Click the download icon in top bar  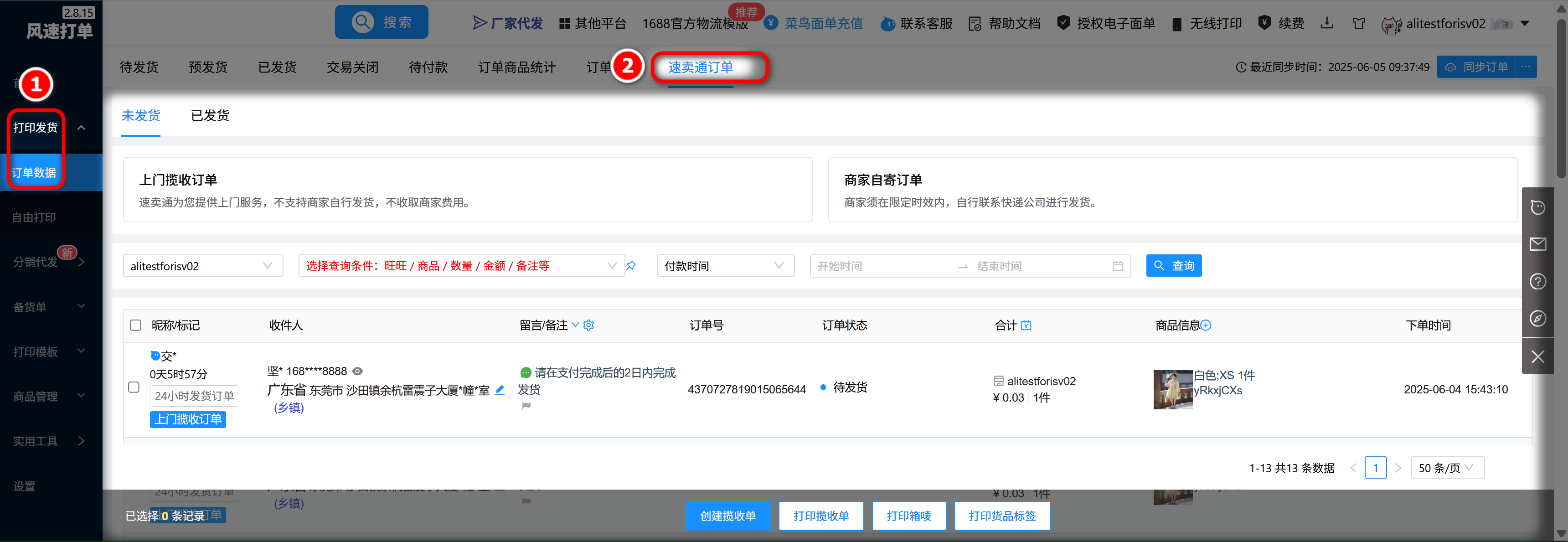coord(1327,23)
